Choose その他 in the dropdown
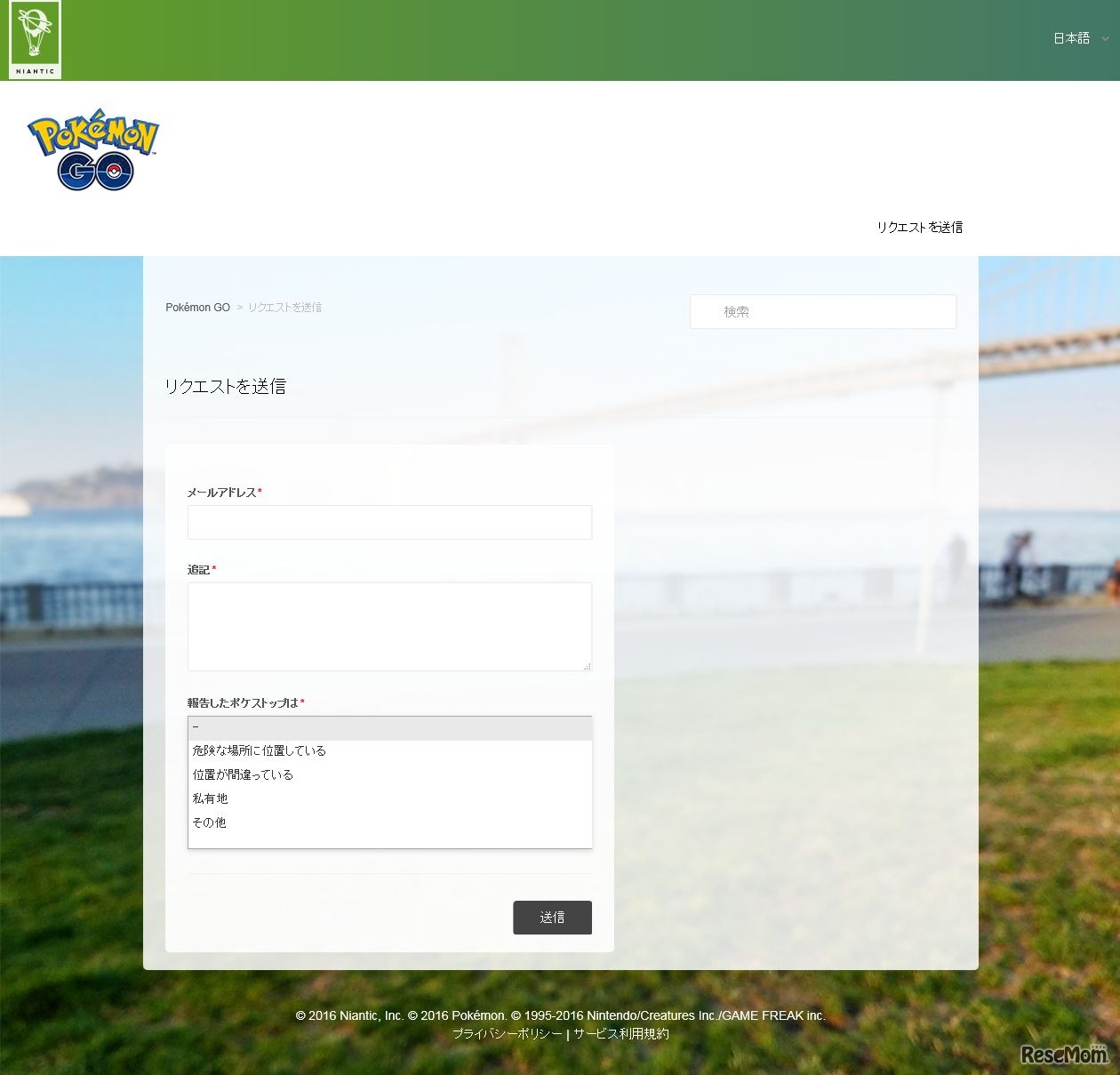Image resolution: width=1120 pixels, height=1075 pixels. coord(210,822)
